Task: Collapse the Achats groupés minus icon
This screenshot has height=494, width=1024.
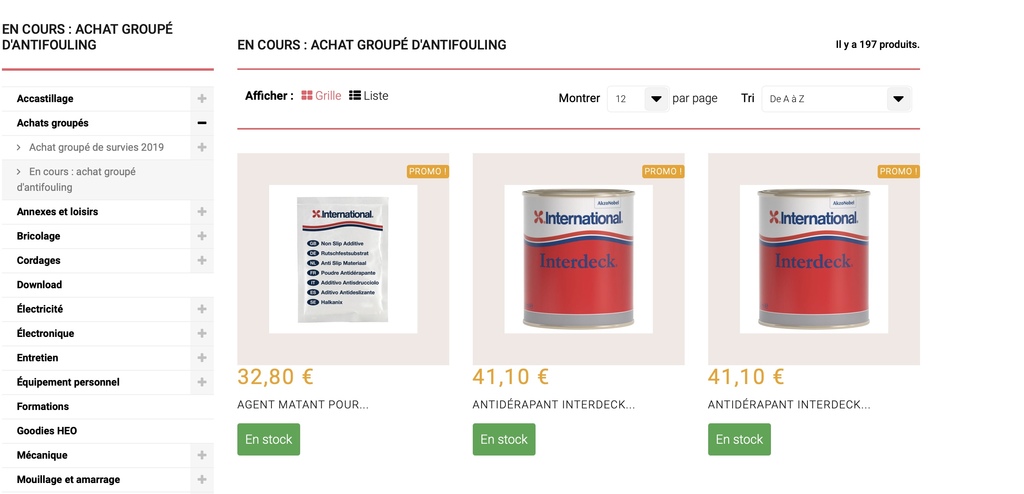Action: [202, 123]
